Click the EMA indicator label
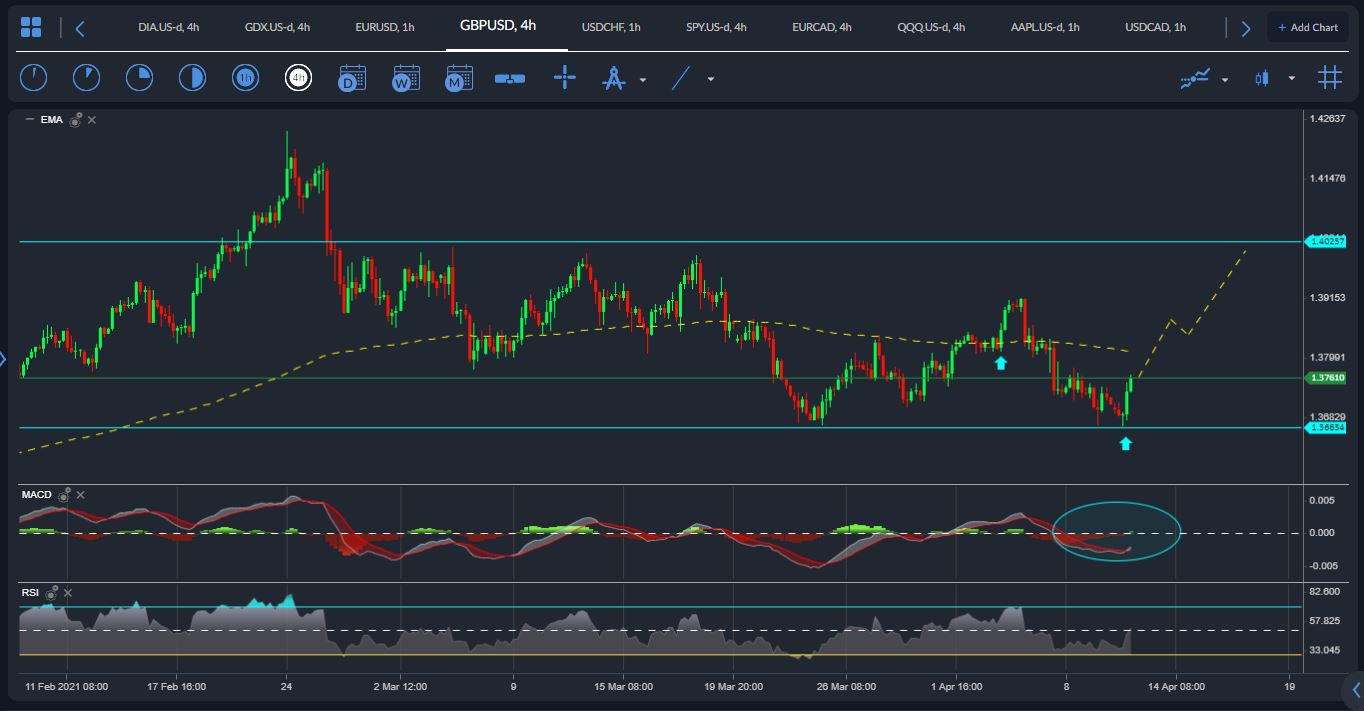This screenshot has width=1364, height=711. pos(52,120)
